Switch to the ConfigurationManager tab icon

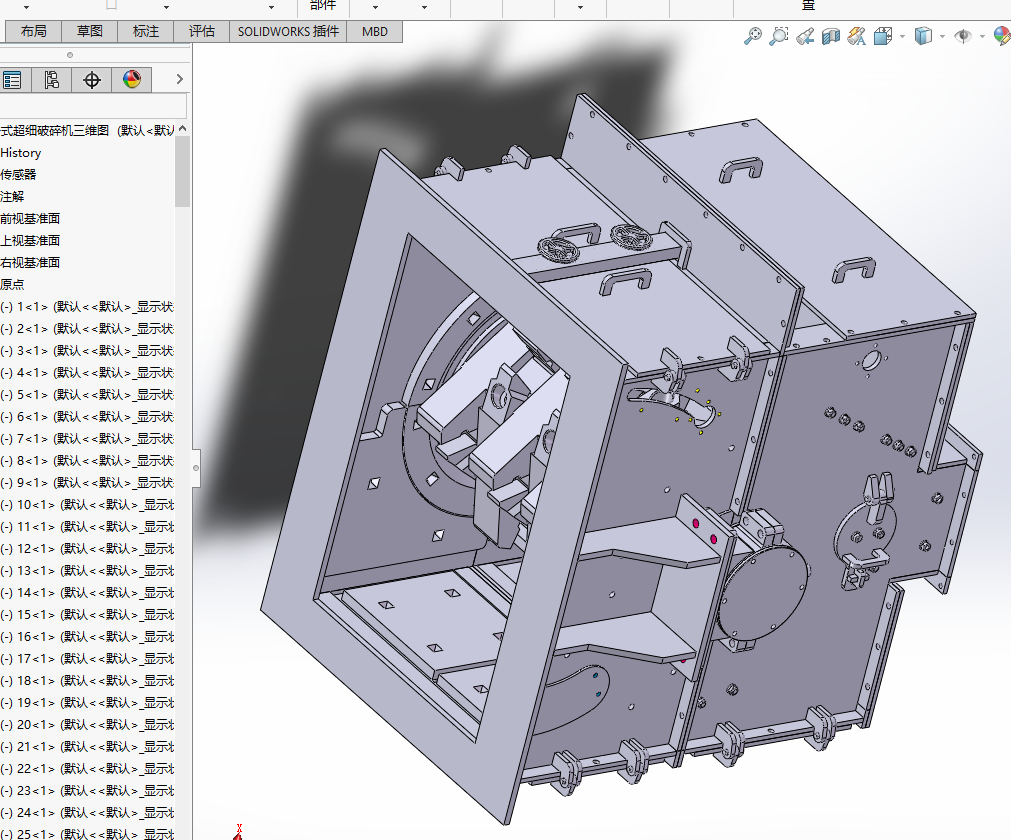(x=52, y=80)
